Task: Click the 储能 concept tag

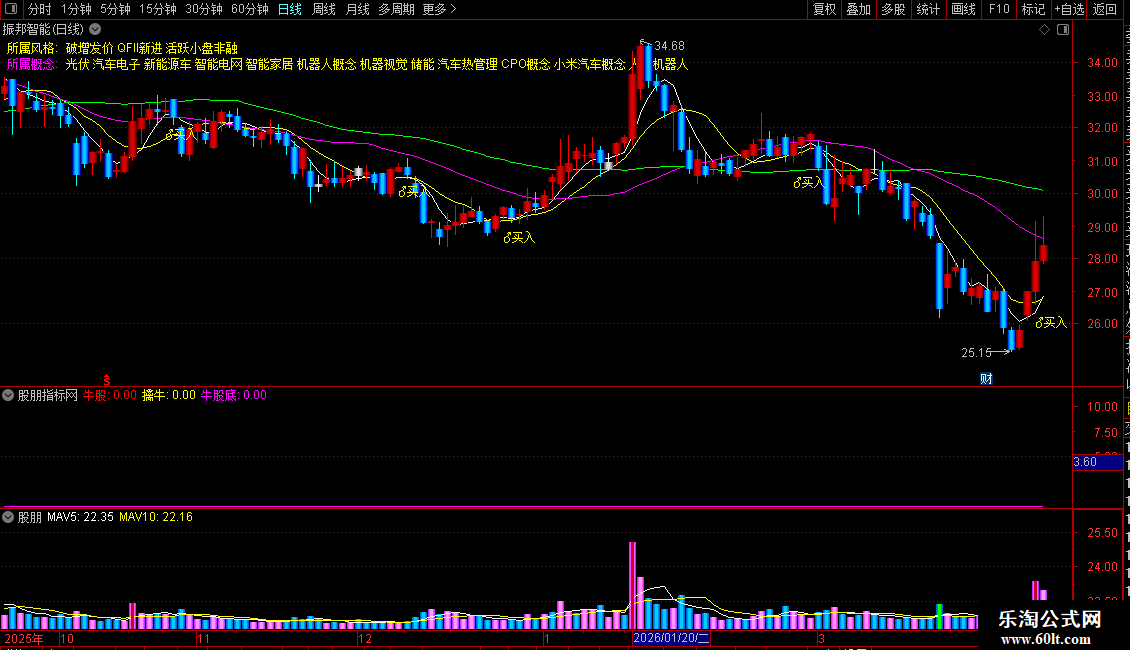Action: click(422, 64)
